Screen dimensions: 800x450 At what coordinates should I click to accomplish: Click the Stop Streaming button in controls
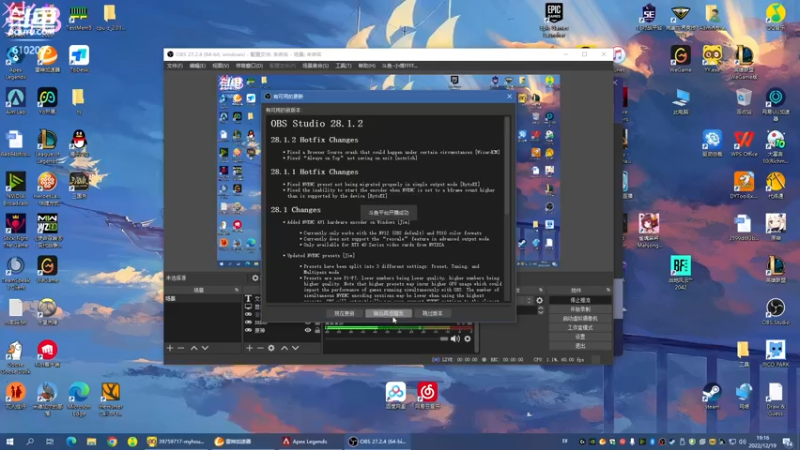(x=580, y=300)
